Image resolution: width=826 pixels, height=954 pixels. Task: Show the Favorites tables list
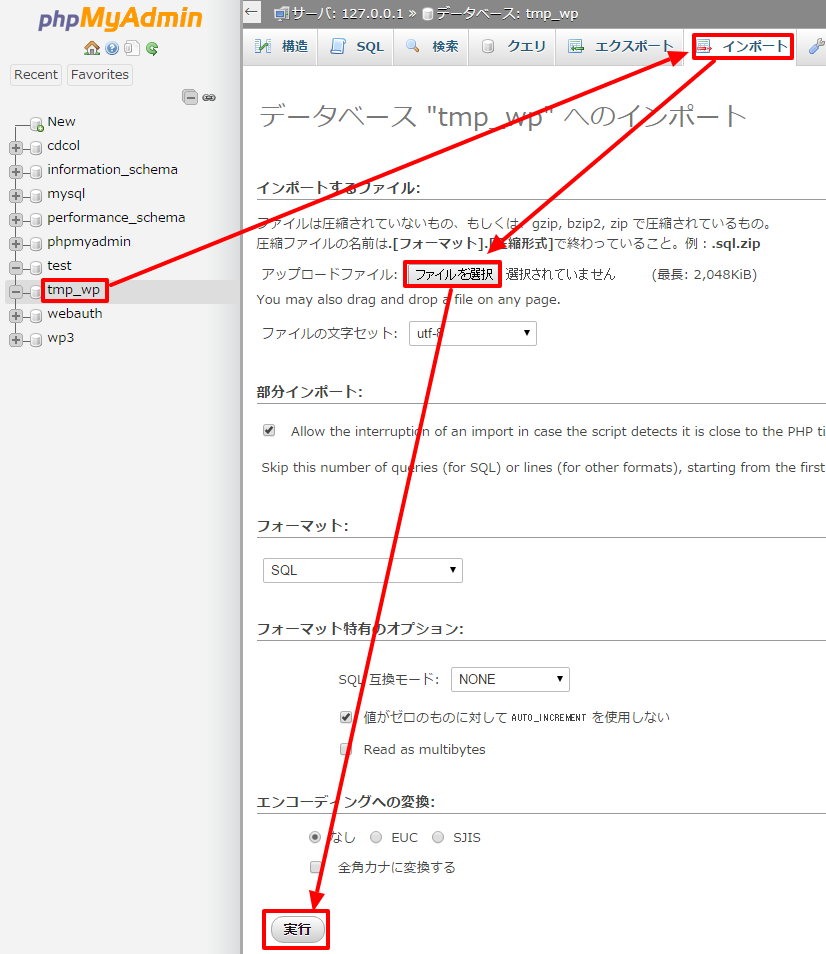tap(100, 74)
